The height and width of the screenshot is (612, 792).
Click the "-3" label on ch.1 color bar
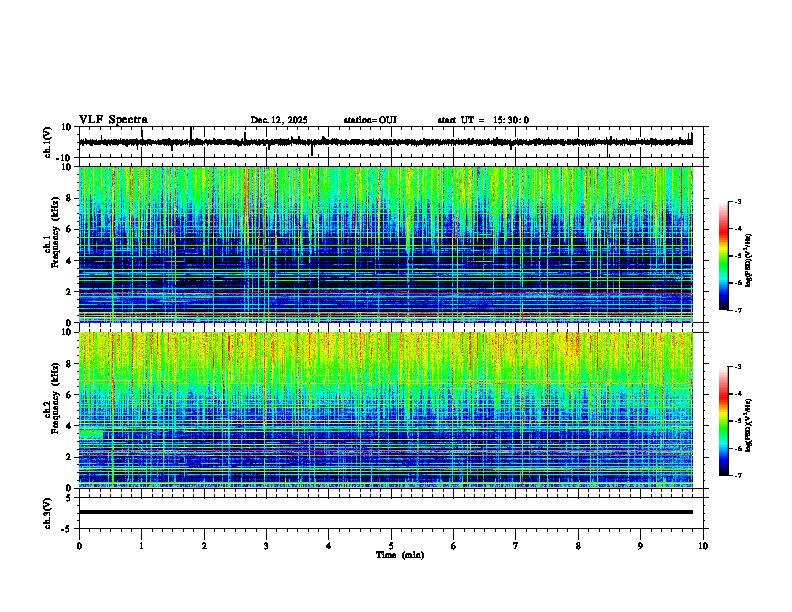(737, 202)
